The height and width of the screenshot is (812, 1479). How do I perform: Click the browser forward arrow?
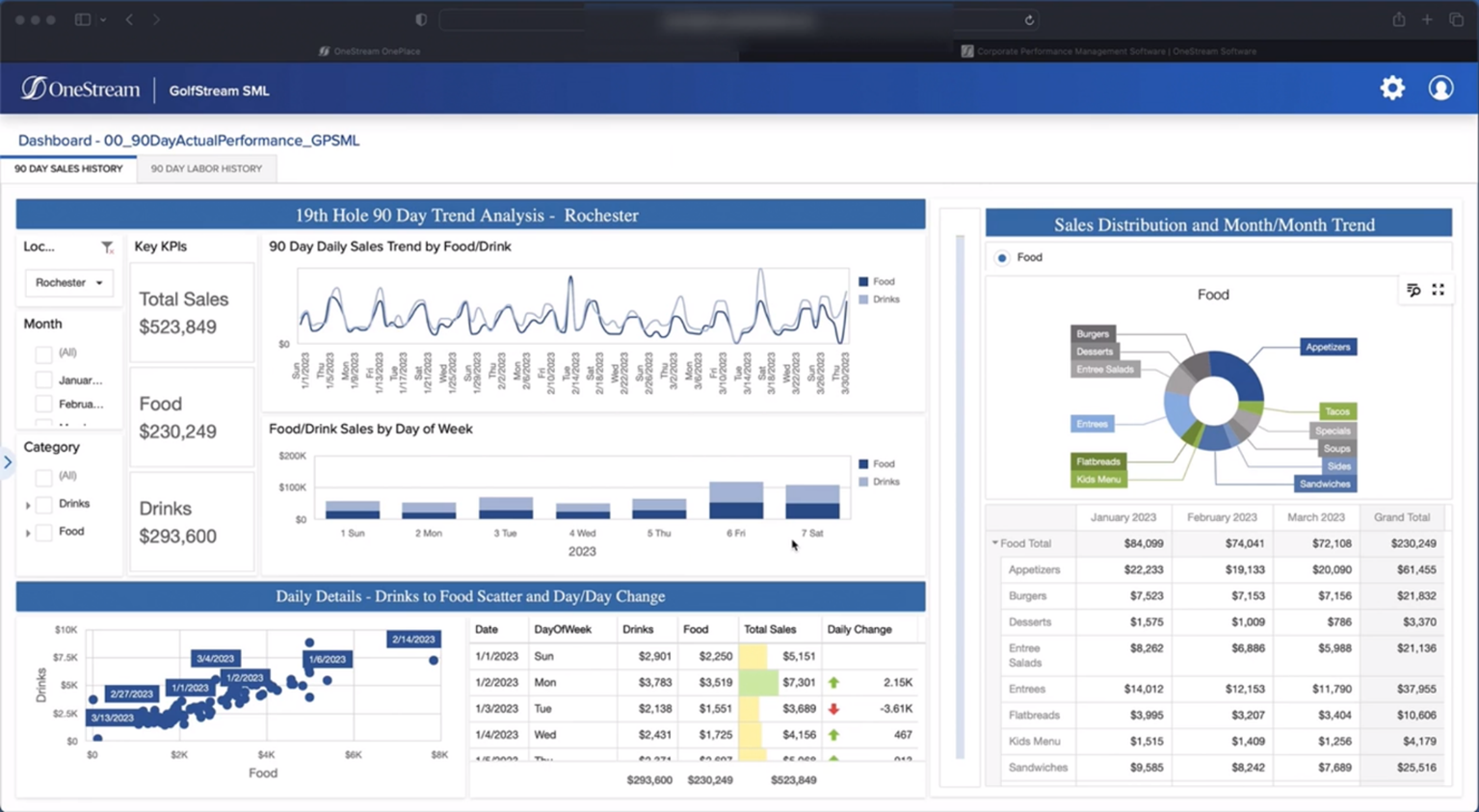pyautogui.click(x=156, y=19)
